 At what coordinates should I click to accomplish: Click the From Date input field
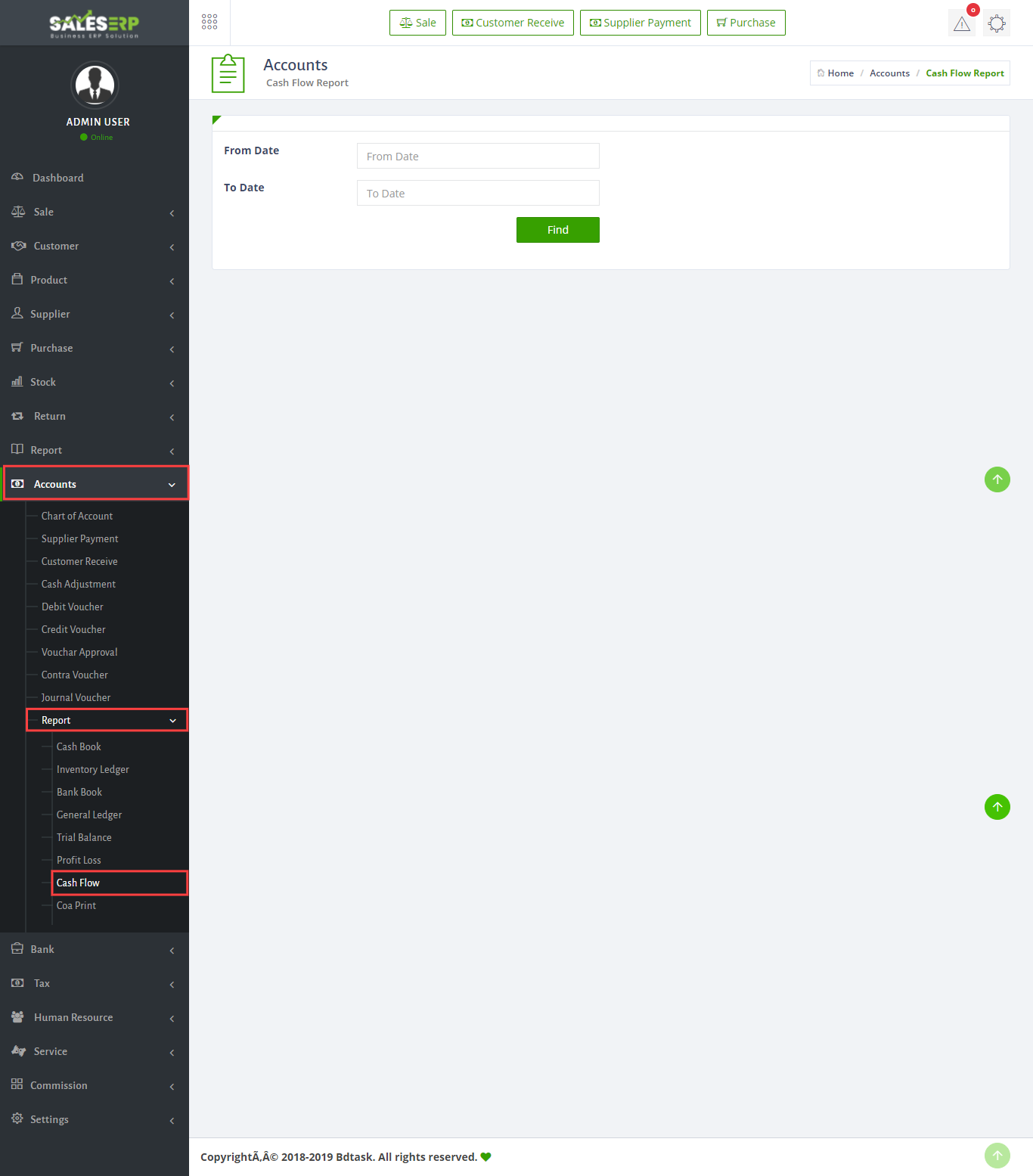(478, 157)
